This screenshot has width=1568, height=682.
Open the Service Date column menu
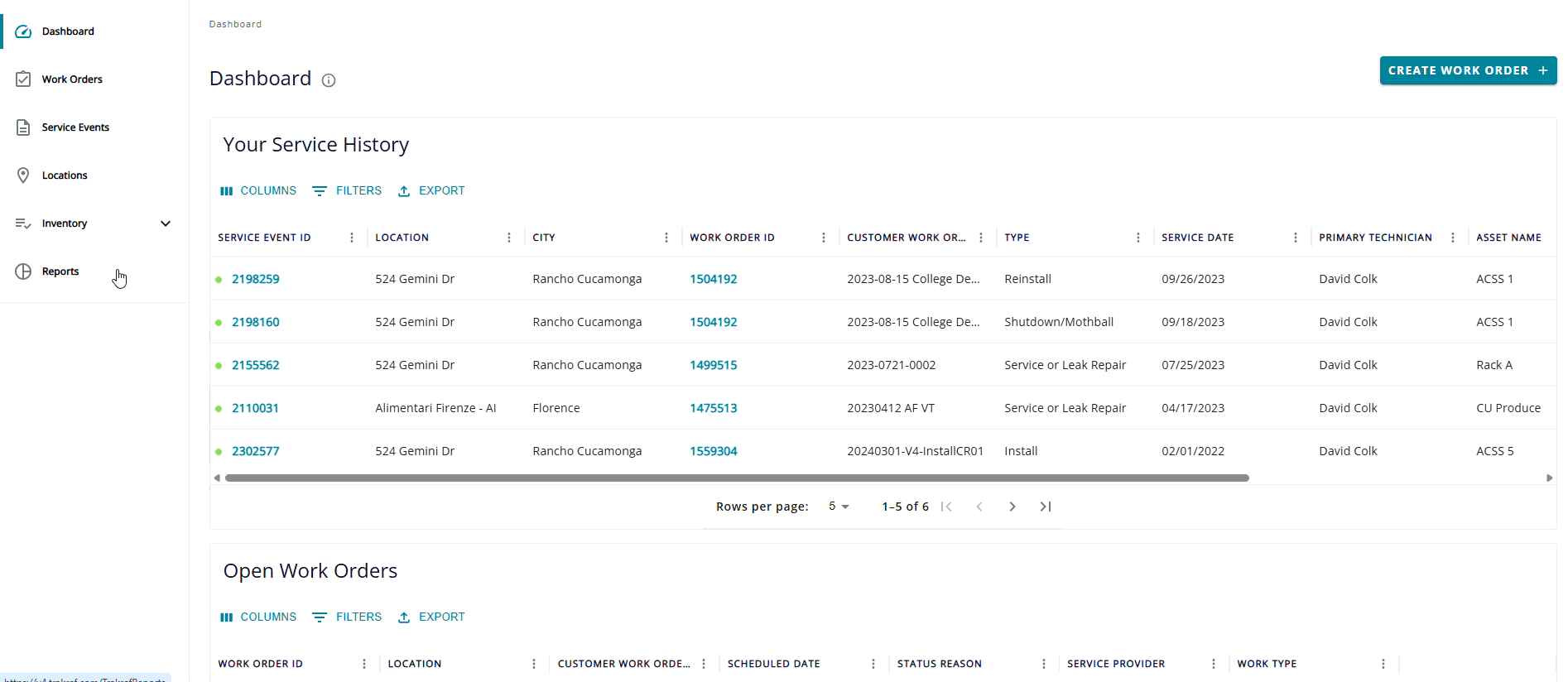pos(1296,238)
